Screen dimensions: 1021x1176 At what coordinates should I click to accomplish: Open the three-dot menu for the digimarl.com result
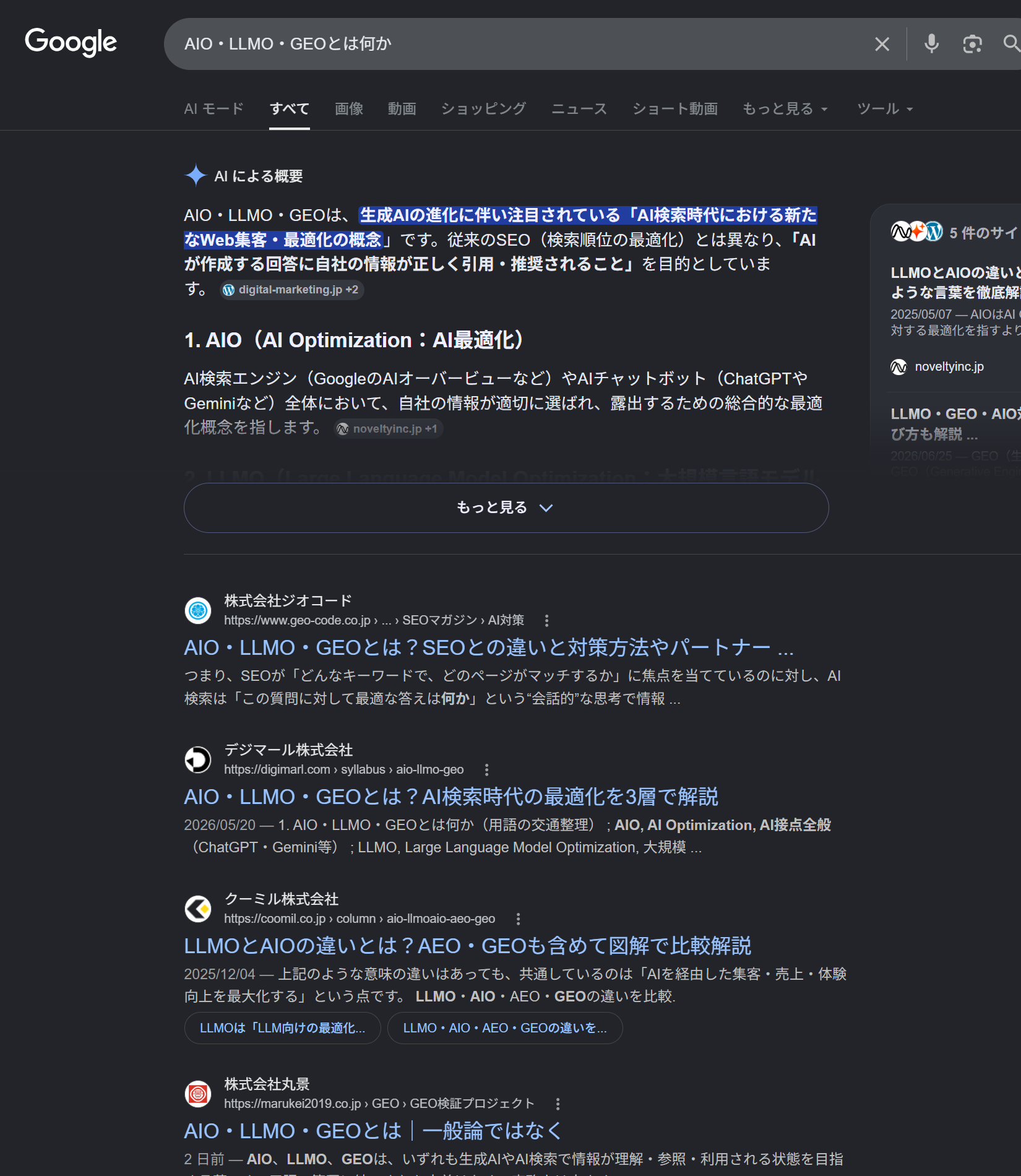pyautogui.click(x=487, y=769)
